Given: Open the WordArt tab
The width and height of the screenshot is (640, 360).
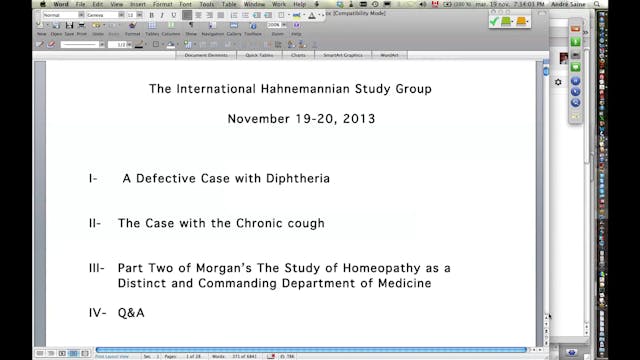Looking at the screenshot, I should tap(389, 55).
